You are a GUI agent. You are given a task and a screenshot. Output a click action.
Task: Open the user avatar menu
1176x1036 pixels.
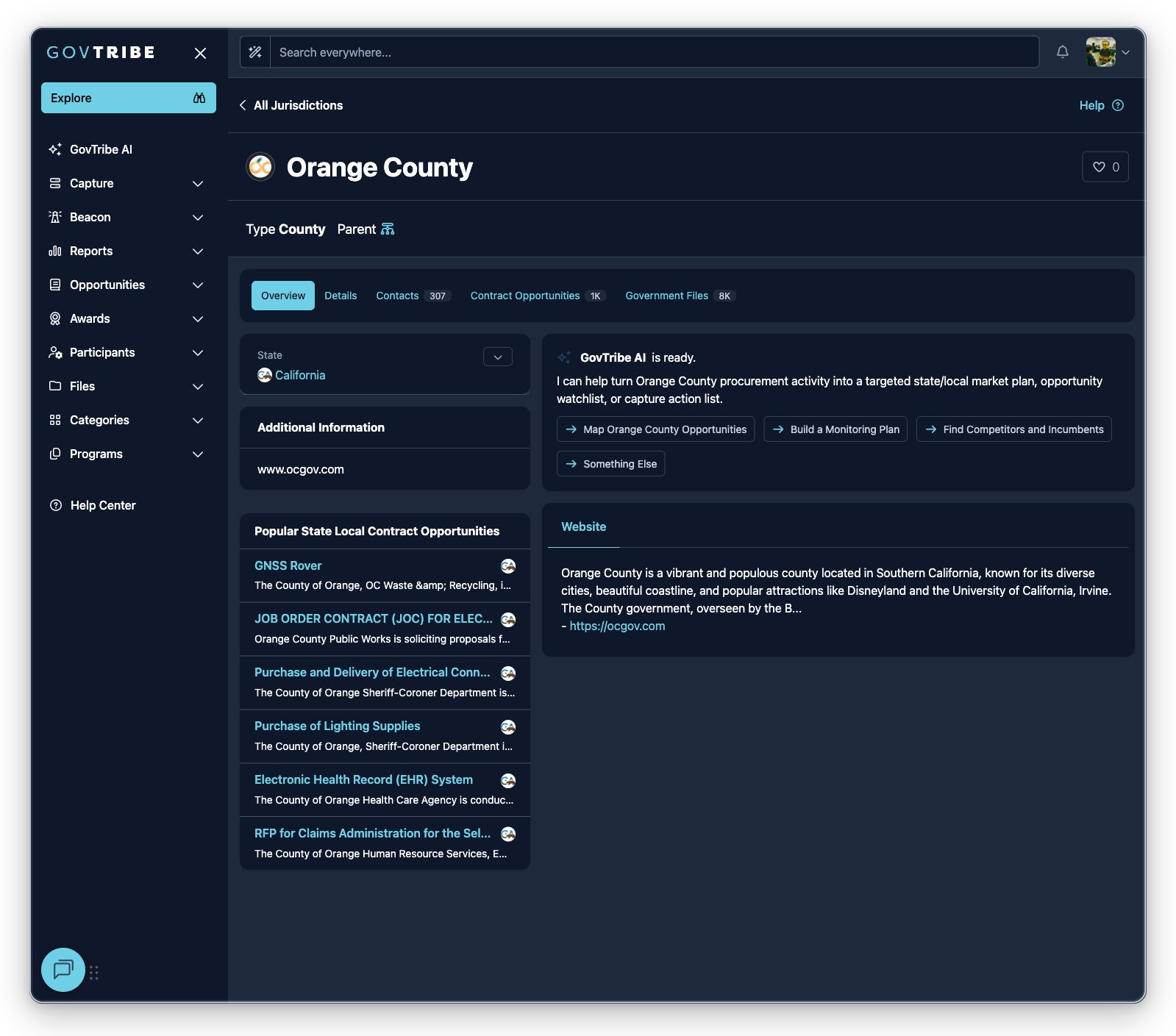(x=1101, y=52)
